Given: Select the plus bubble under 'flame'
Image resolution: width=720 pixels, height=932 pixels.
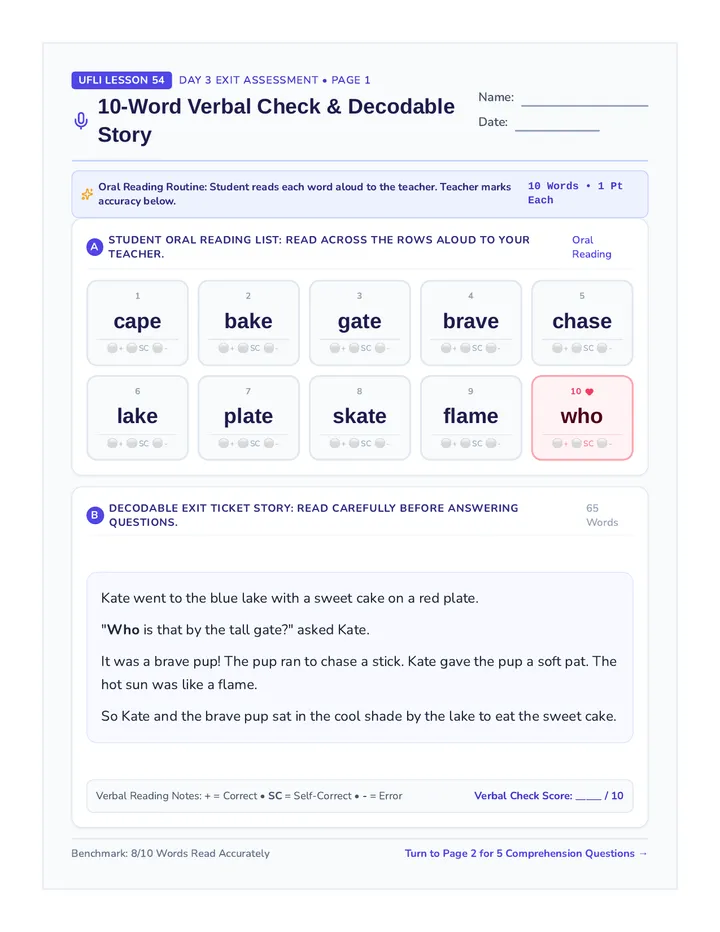Looking at the screenshot, I should click(x=445, y=443).
